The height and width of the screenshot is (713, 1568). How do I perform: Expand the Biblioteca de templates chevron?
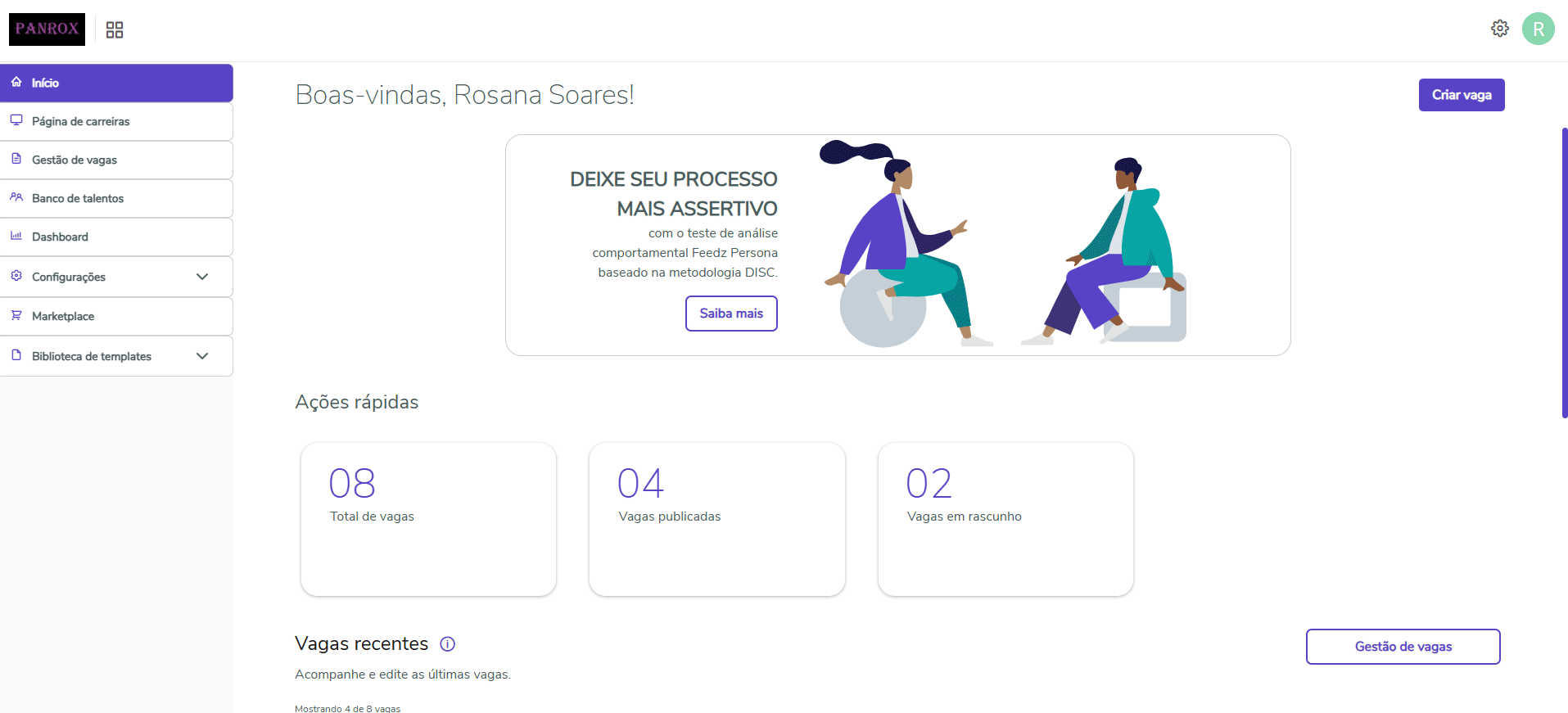[202, 356]
